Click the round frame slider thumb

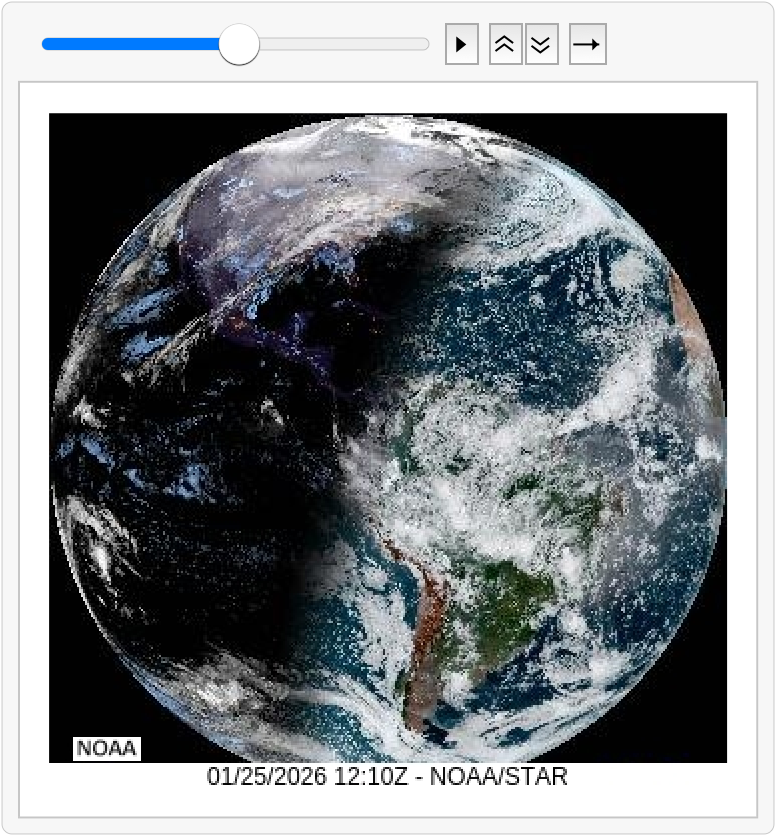(x=239, y=45)
